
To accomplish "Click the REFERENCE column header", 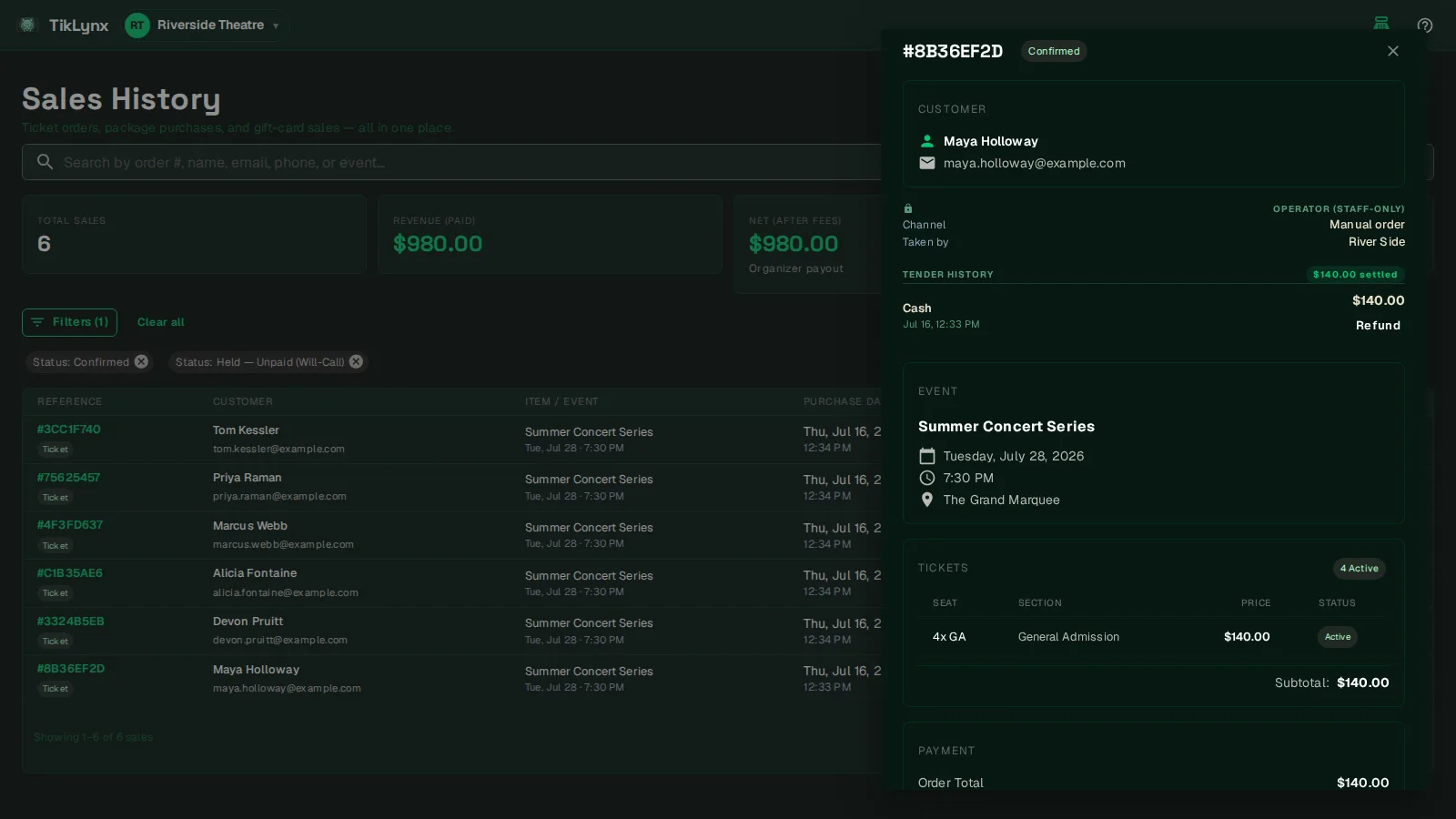I will [70, 401].
